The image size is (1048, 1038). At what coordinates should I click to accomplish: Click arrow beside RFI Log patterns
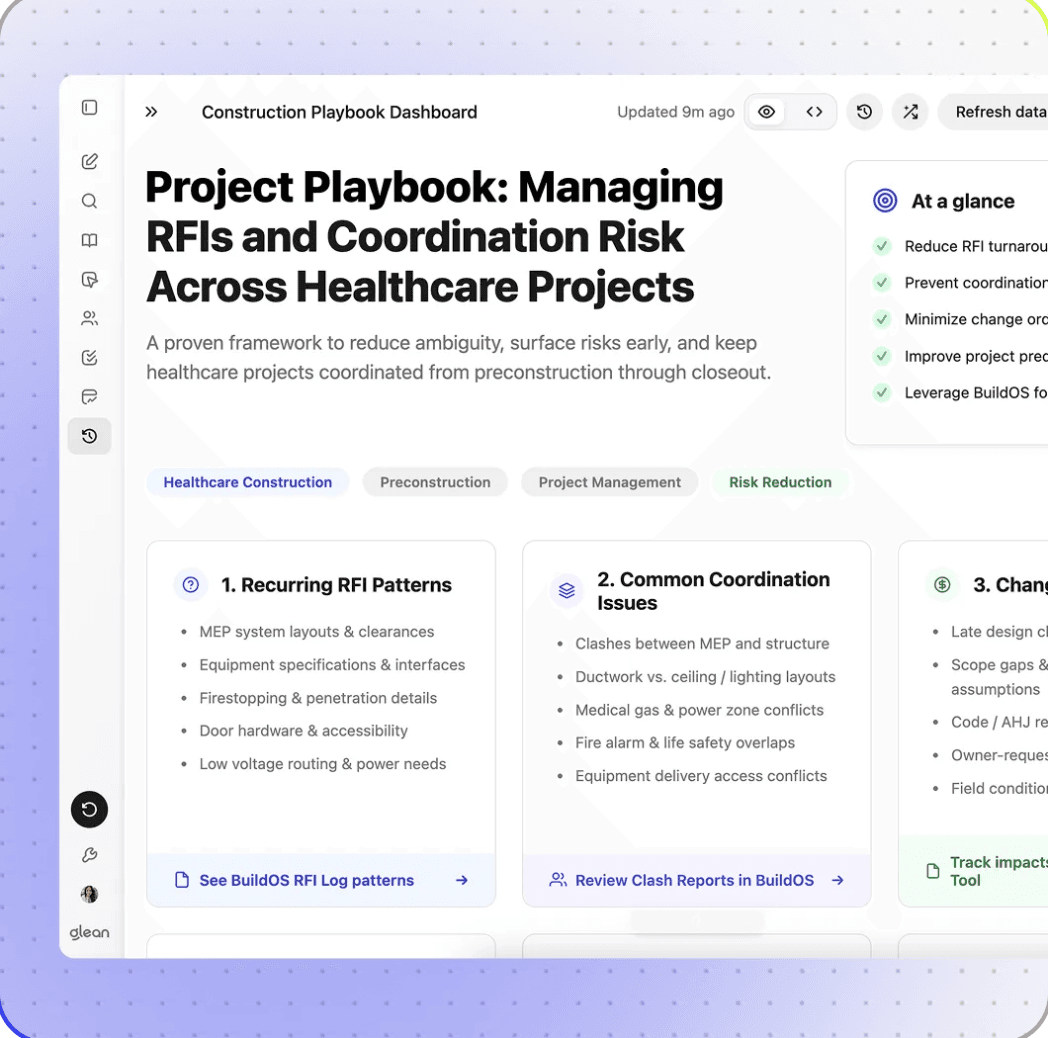pyautogui.click(x=462, y=880)
